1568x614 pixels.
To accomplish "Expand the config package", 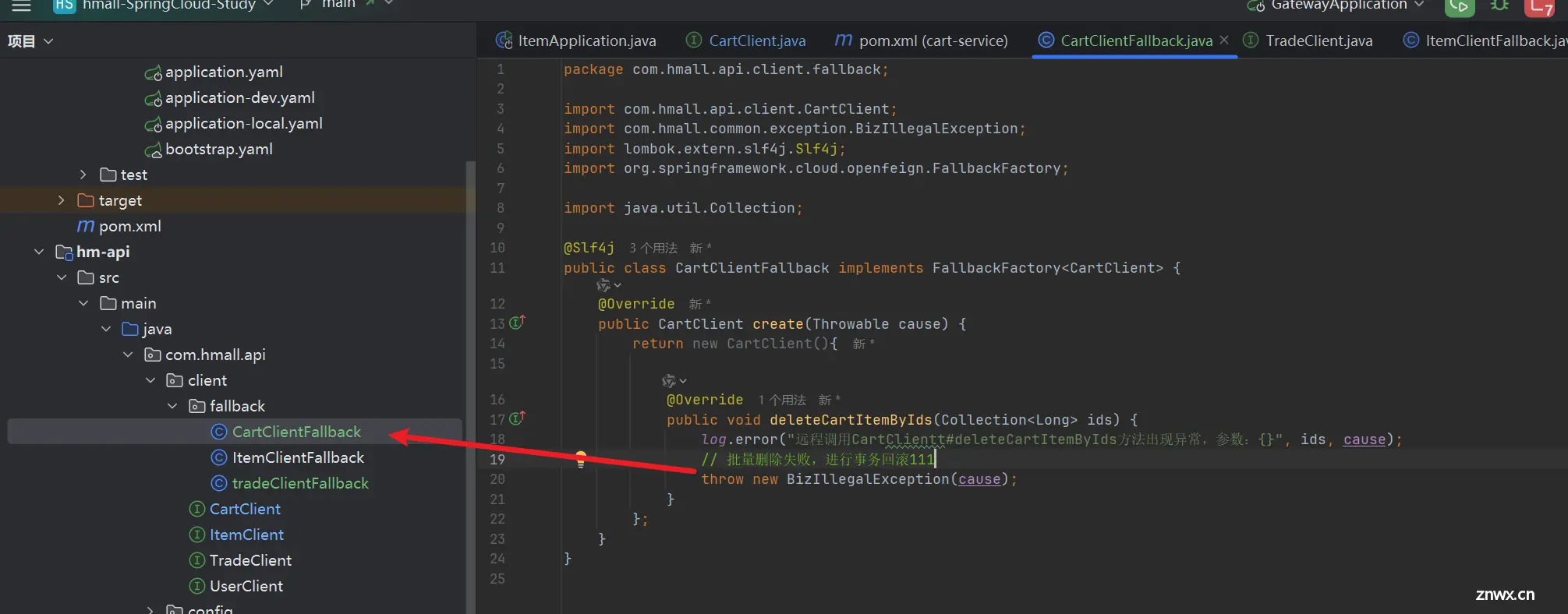I will [x=150, y=610].
